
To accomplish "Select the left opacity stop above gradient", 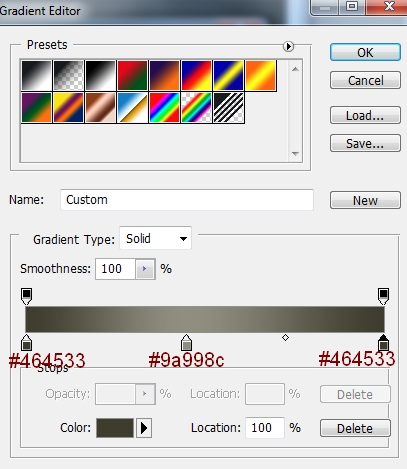I will 26,296.
